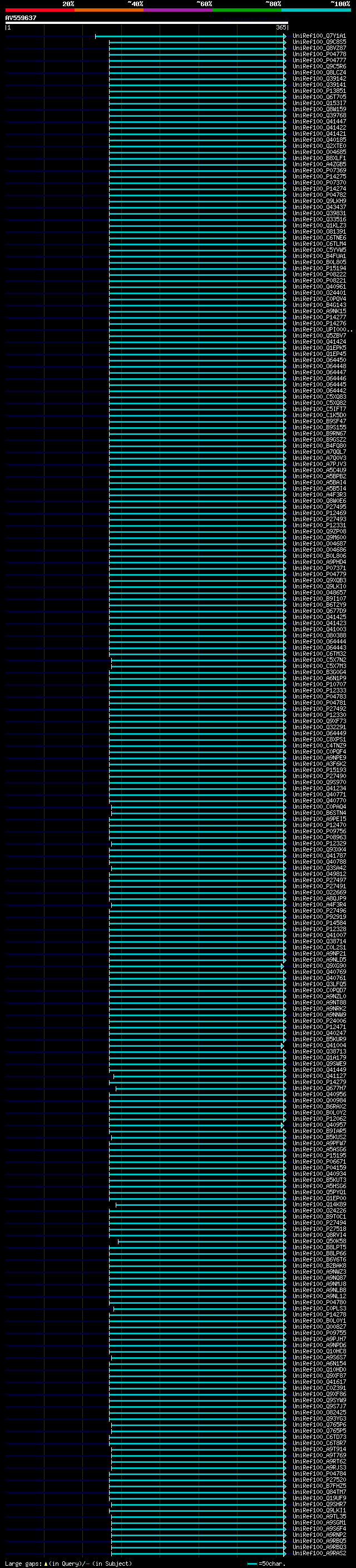Viewport: 356px width, 1568px height.
Task: Select the alignment bar for UniRef100_Q9XG90
Action: pos(196,966)
